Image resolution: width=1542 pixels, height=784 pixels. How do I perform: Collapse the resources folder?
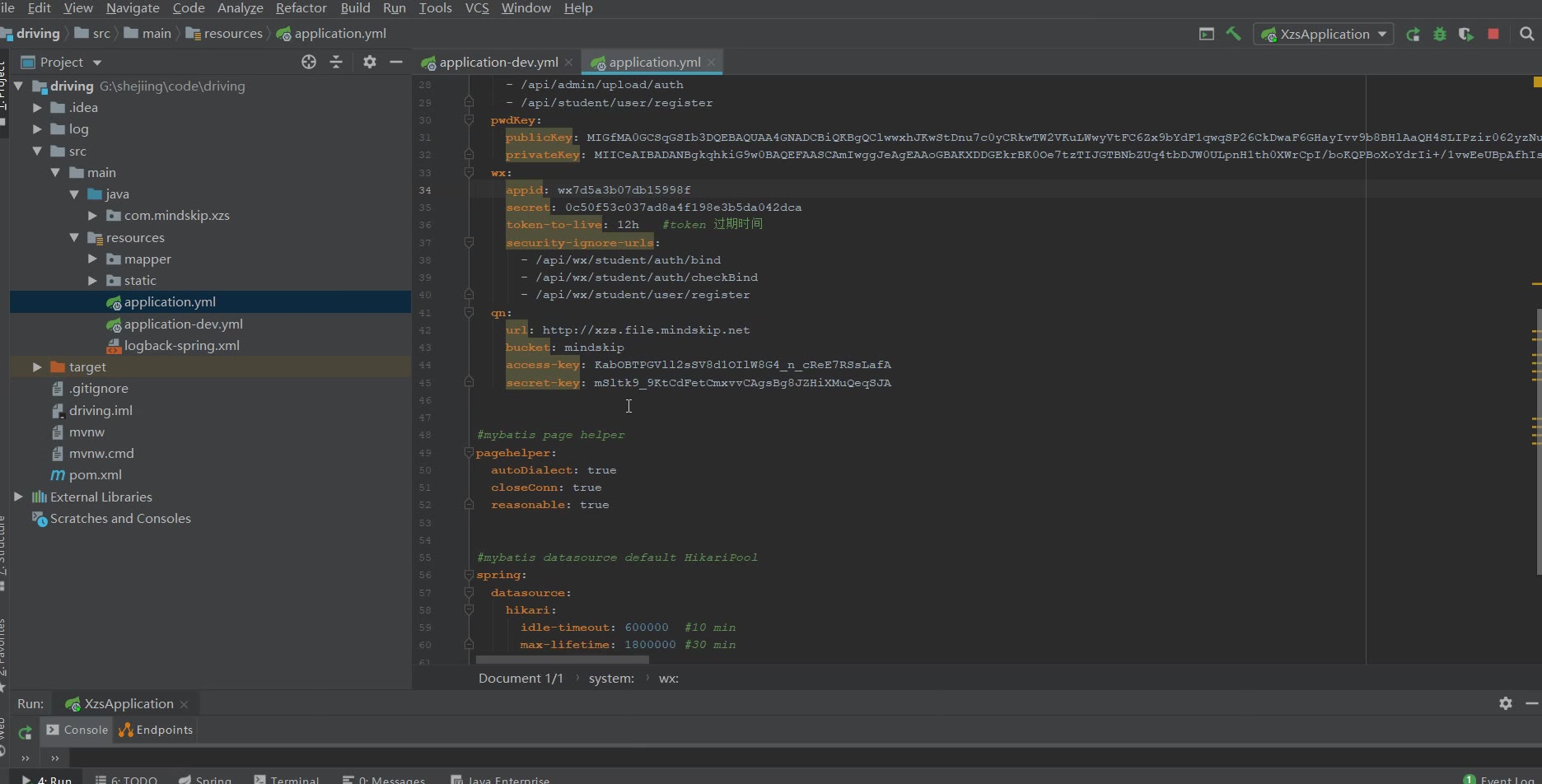click(x=74, y=238)
